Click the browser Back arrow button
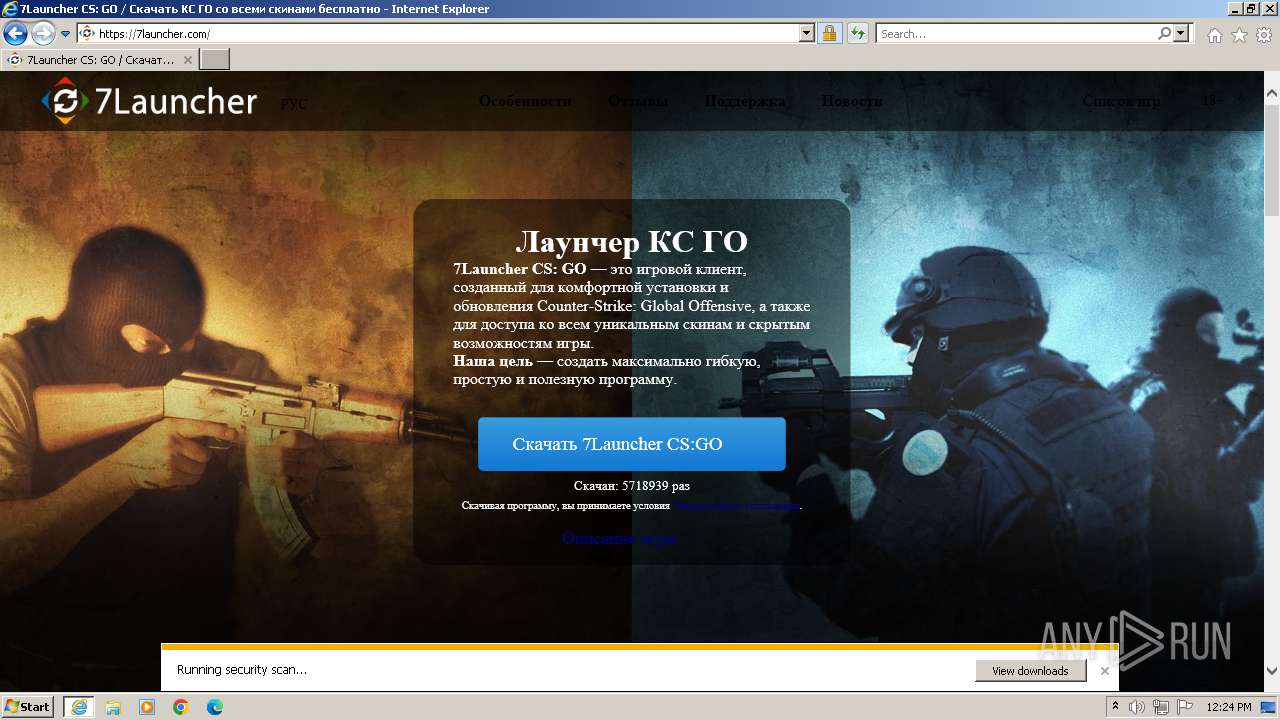The height and width of the screenshot is (720, 1280). pos(15,34)
